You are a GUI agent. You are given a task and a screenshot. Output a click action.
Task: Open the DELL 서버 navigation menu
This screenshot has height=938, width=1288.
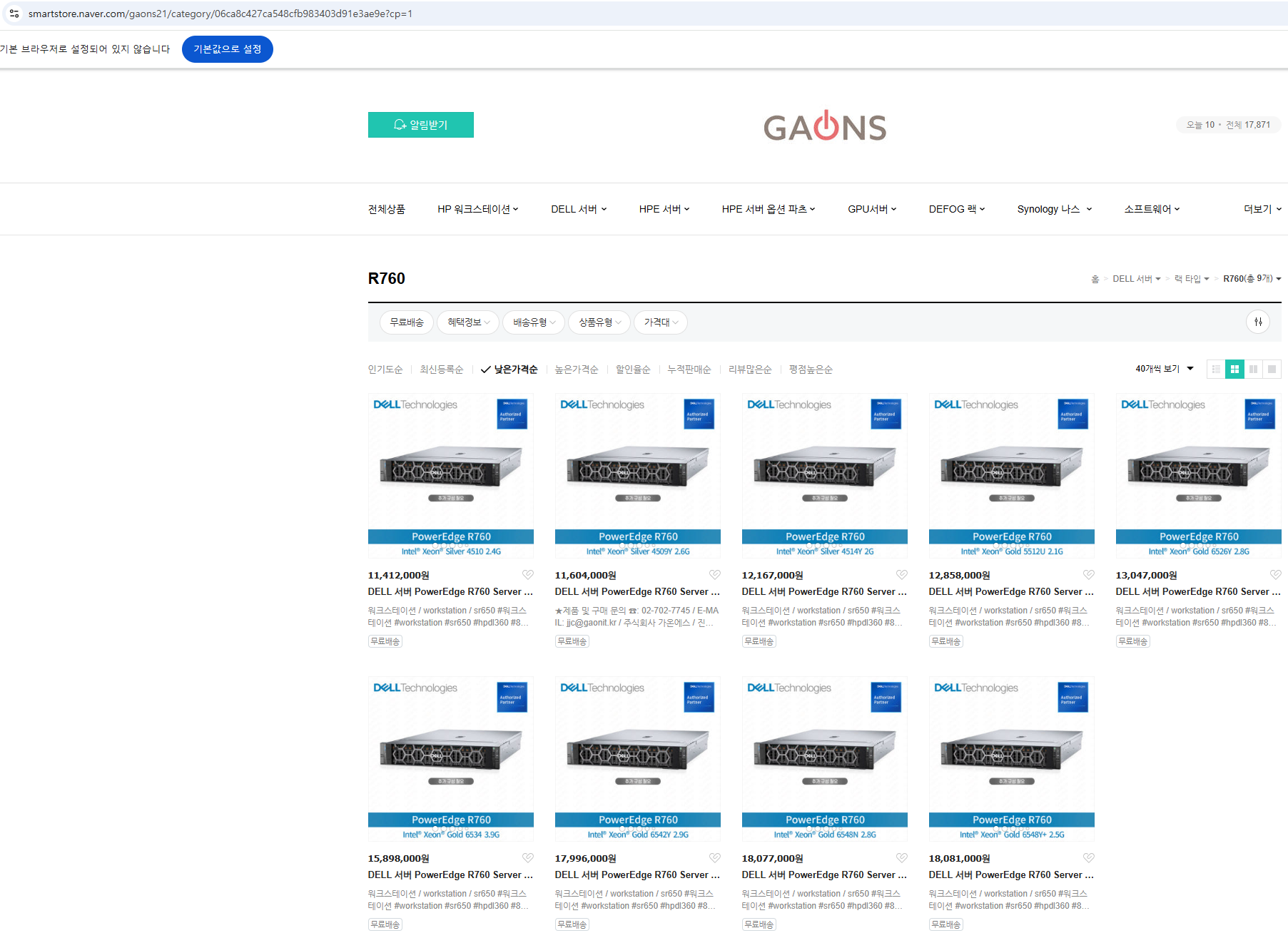[x=579, y=209]
